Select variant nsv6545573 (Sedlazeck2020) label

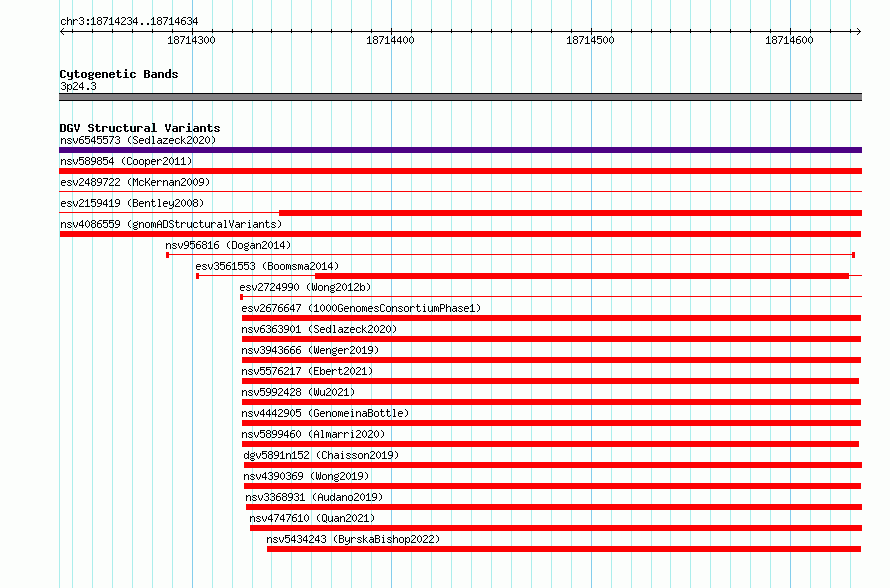[138, 140]
